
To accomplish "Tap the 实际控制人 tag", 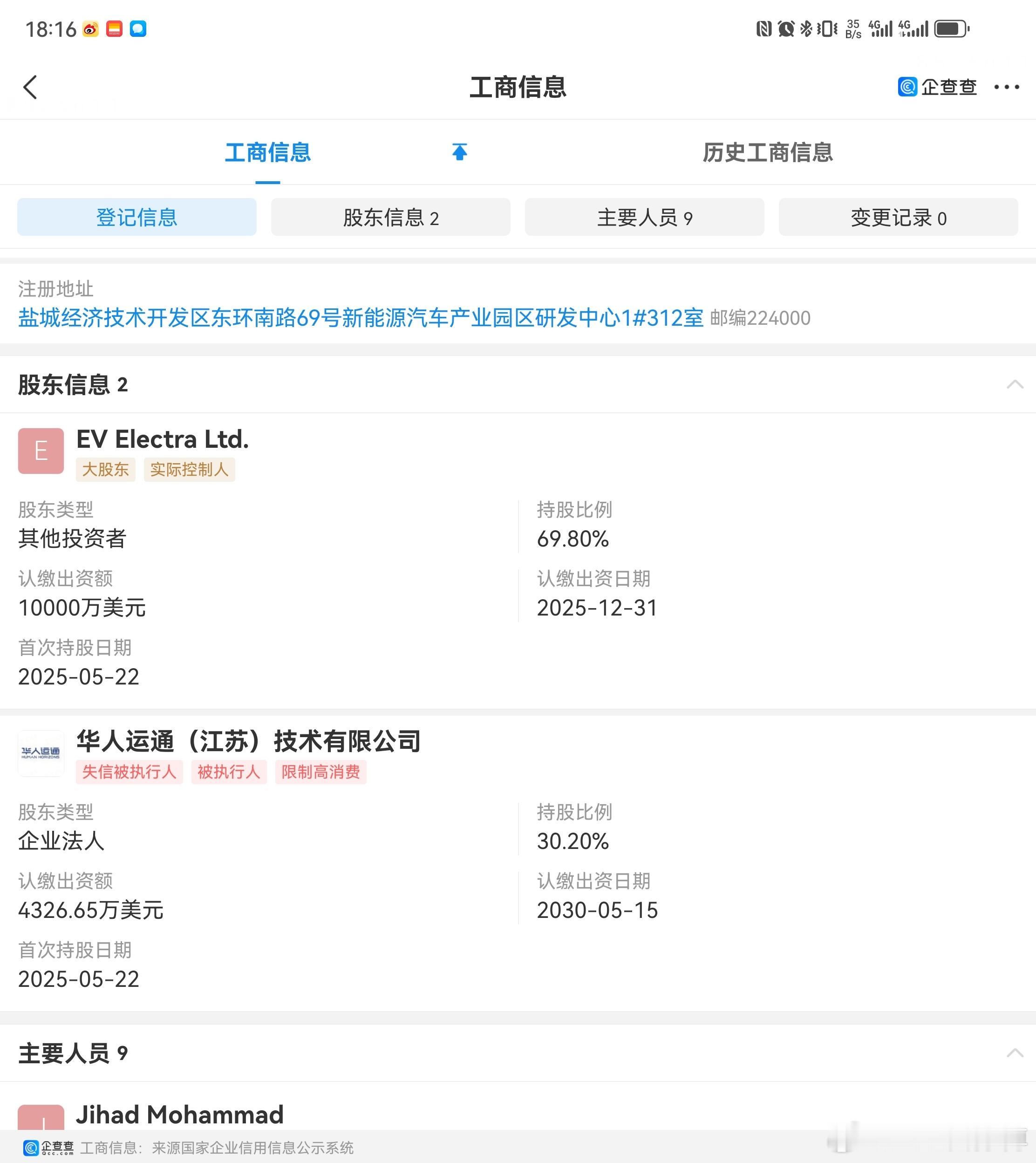I will [x=190, y=470].
